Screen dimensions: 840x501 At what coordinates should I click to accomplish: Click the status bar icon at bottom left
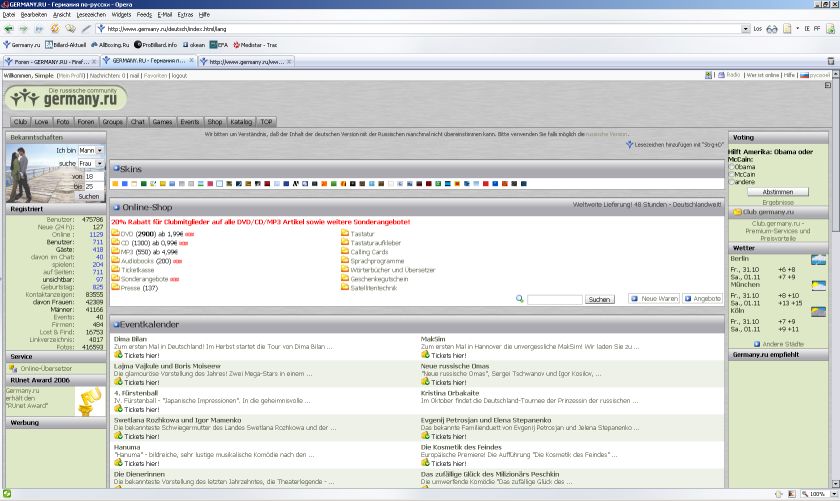pyautogui.click(x=7, y=493)
